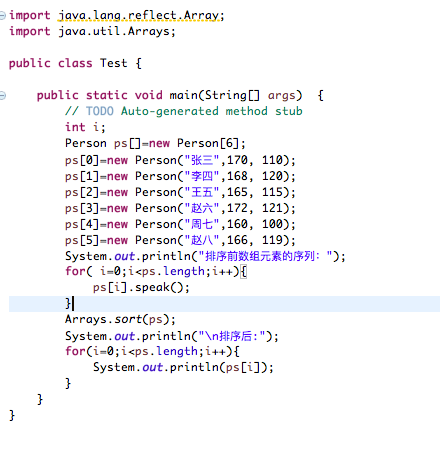Click the ps[4] line with "周七"
Image resolution: width=440 pixels, height=451 pixels.
pos(180,224)
